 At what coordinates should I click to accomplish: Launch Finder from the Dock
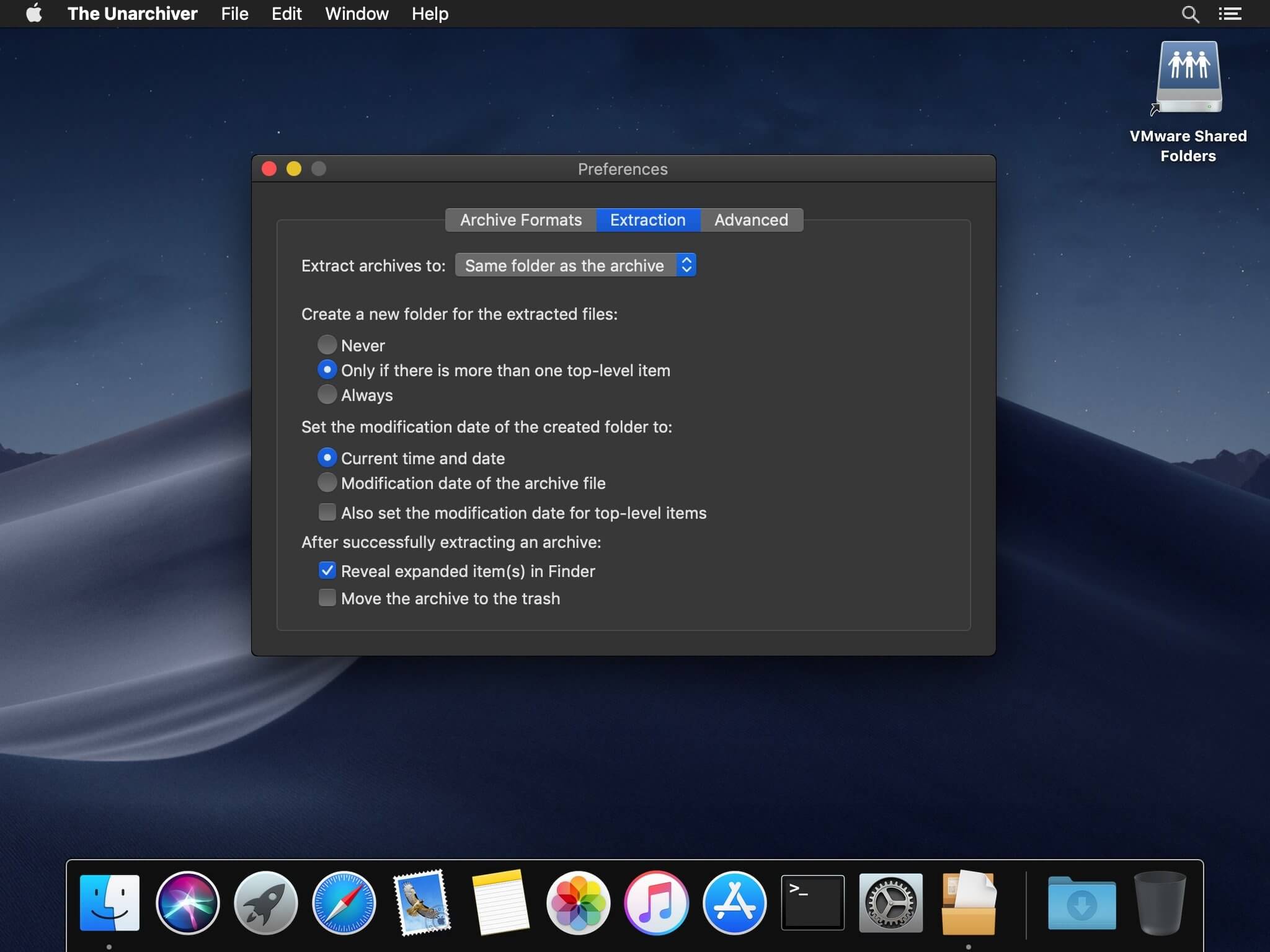click(x=110, y=902)
